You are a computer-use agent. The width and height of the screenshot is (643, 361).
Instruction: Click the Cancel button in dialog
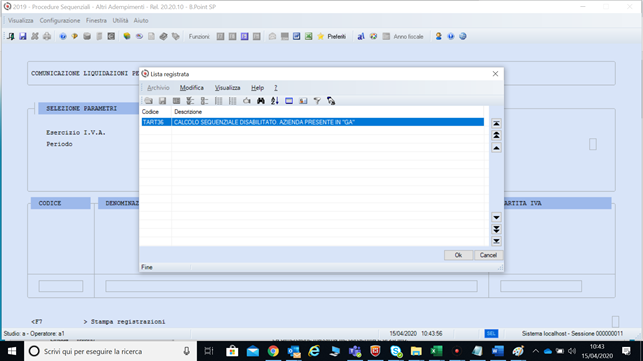[488, 255]
